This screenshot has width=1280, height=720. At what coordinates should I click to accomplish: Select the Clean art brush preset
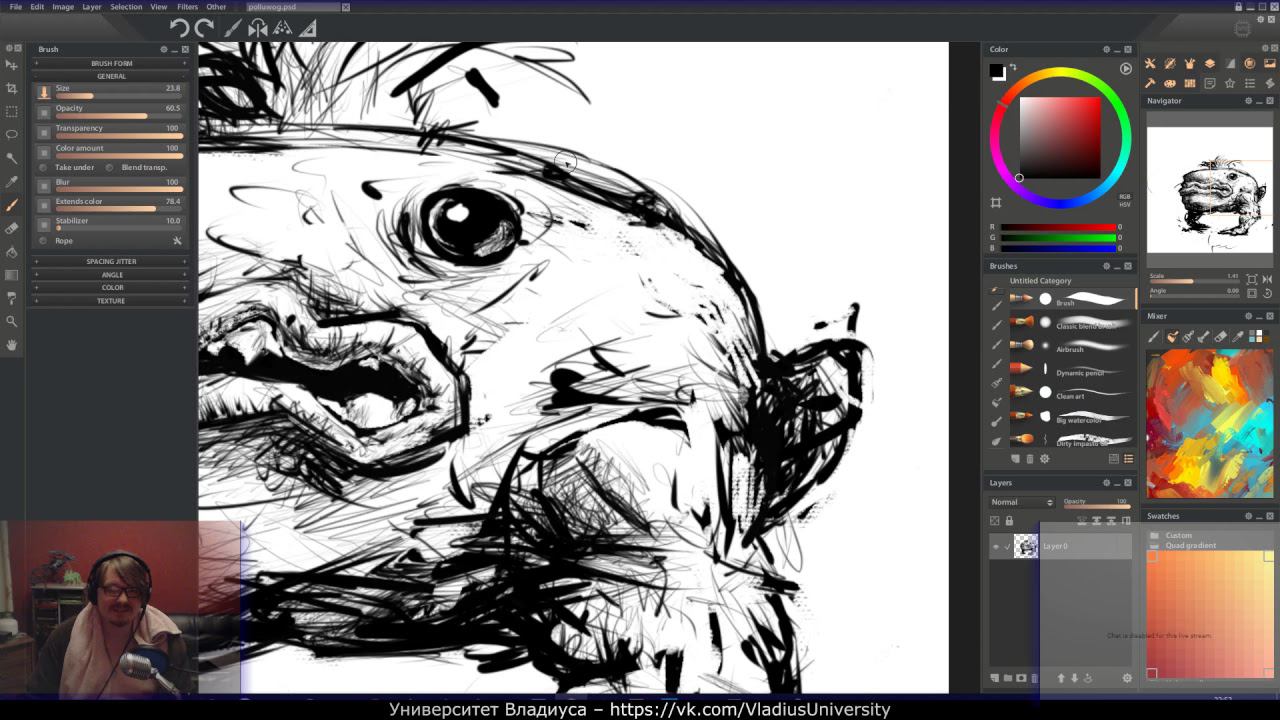tap(1071, 394)
